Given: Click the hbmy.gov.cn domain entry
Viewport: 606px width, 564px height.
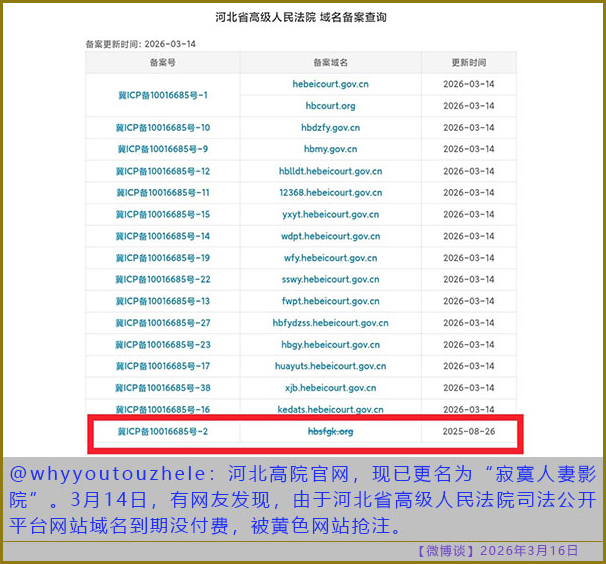Looking at the screenshot, I should pyautogui.click(x=330, y=149).
